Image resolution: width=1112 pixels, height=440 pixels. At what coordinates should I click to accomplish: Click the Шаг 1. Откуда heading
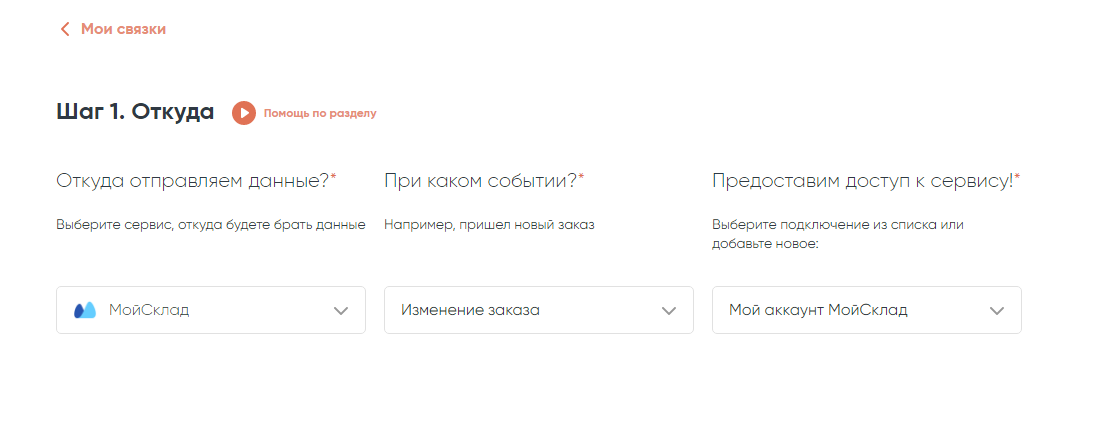click(x=135, y=112)
